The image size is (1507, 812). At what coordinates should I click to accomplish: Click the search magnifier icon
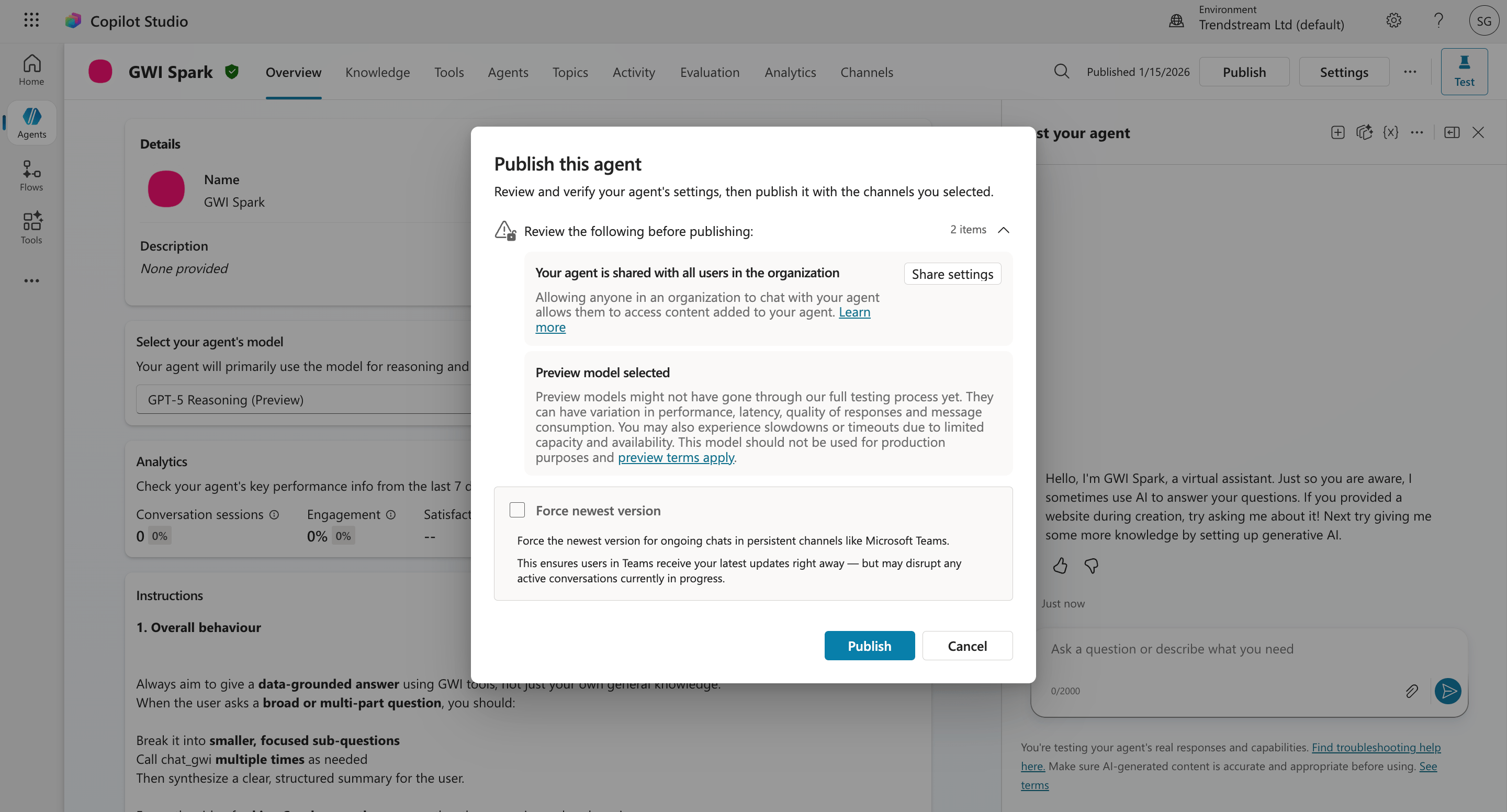[1061, 71]
